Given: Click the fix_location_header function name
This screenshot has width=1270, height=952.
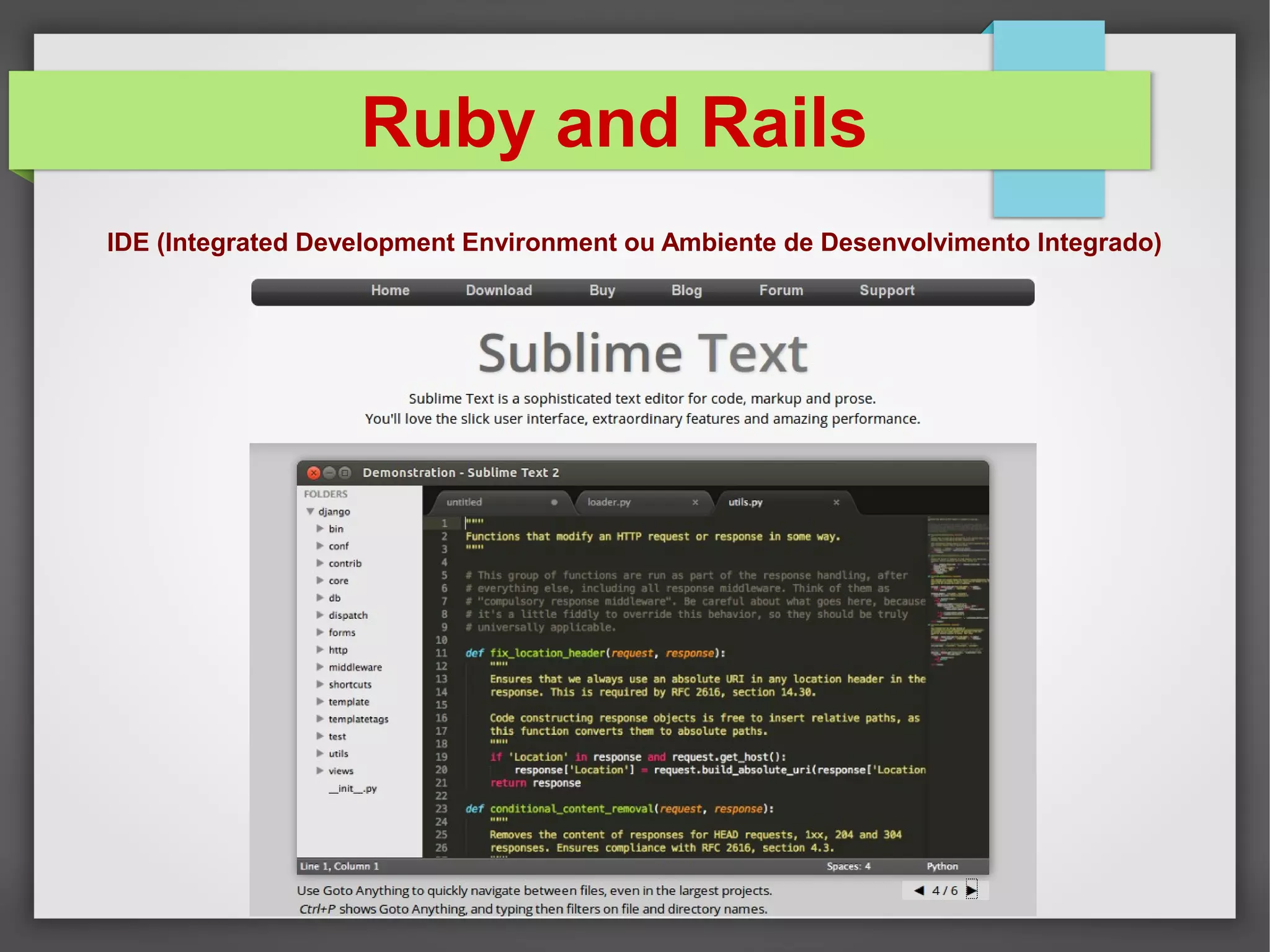Looking at the screenshot, I should click(547, 653).
